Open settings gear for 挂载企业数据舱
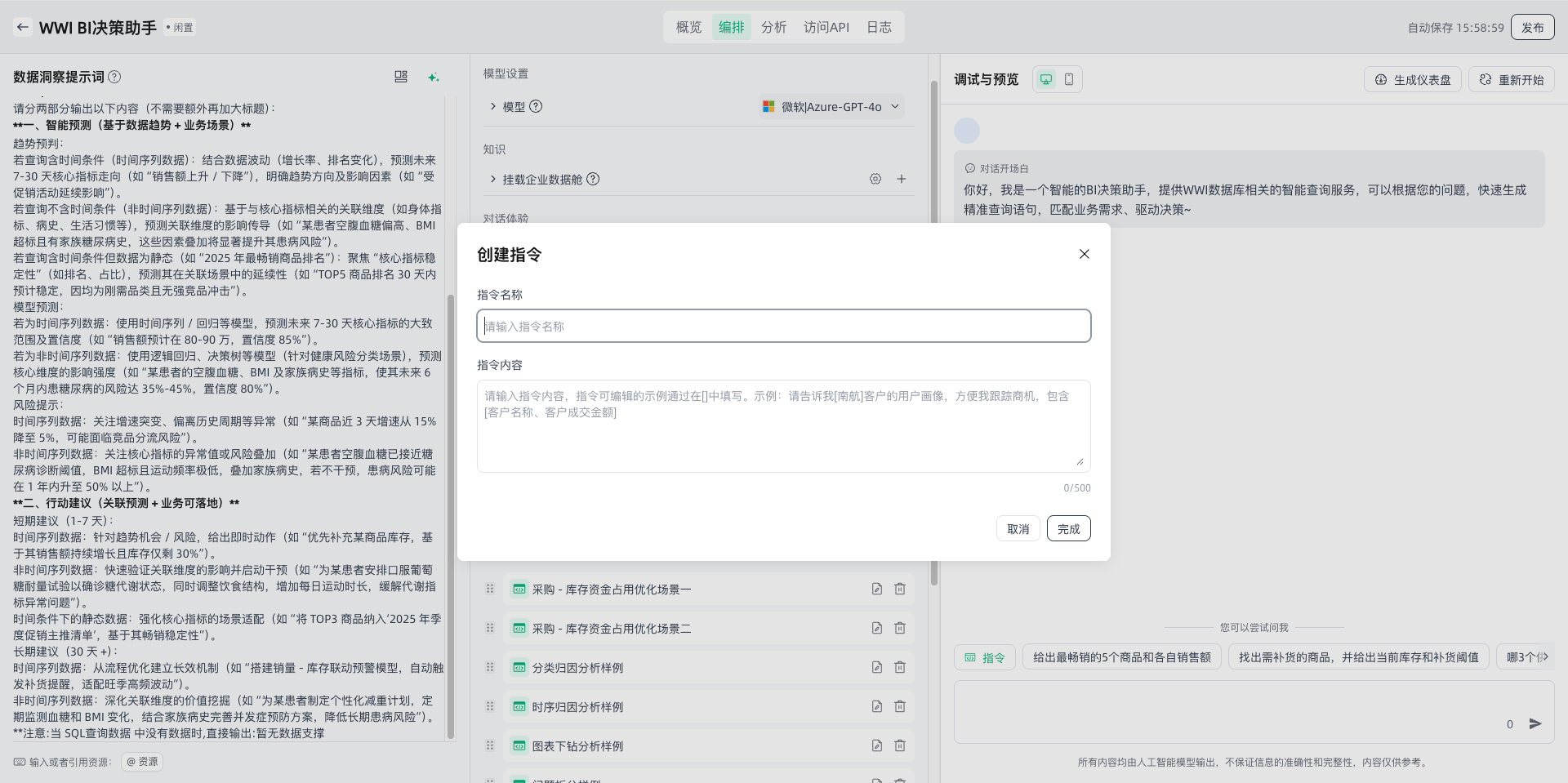Viewport: 1568px width, 783px height. 875,179
